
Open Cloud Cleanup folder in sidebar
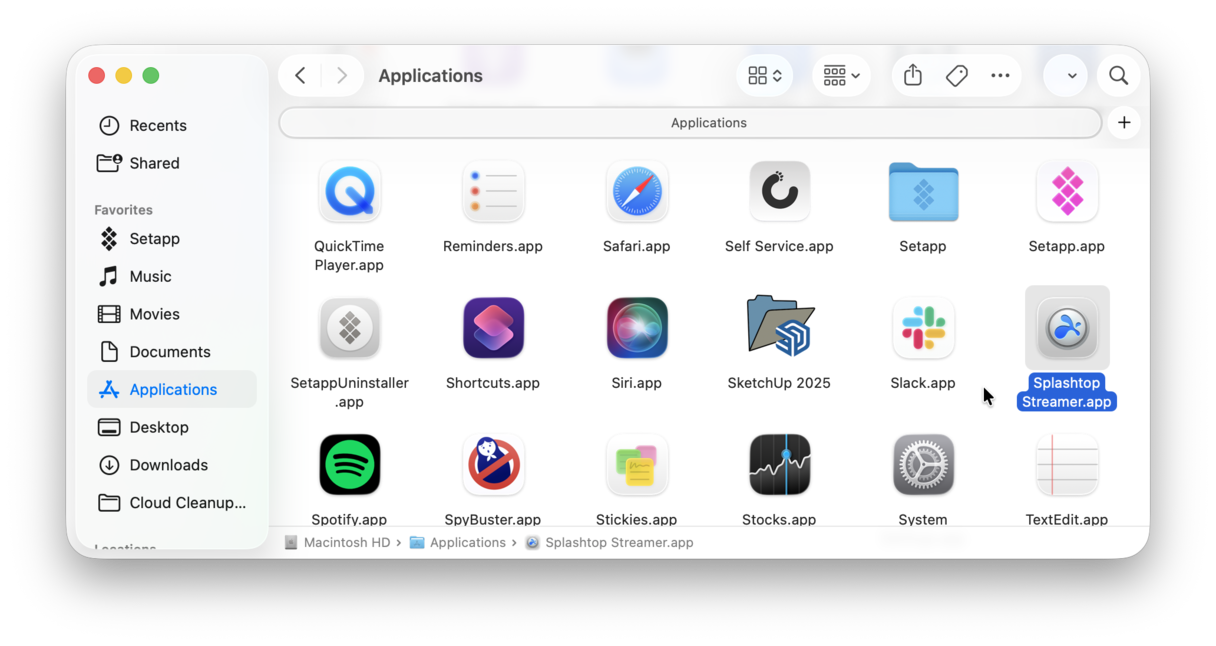pos(172,503)
